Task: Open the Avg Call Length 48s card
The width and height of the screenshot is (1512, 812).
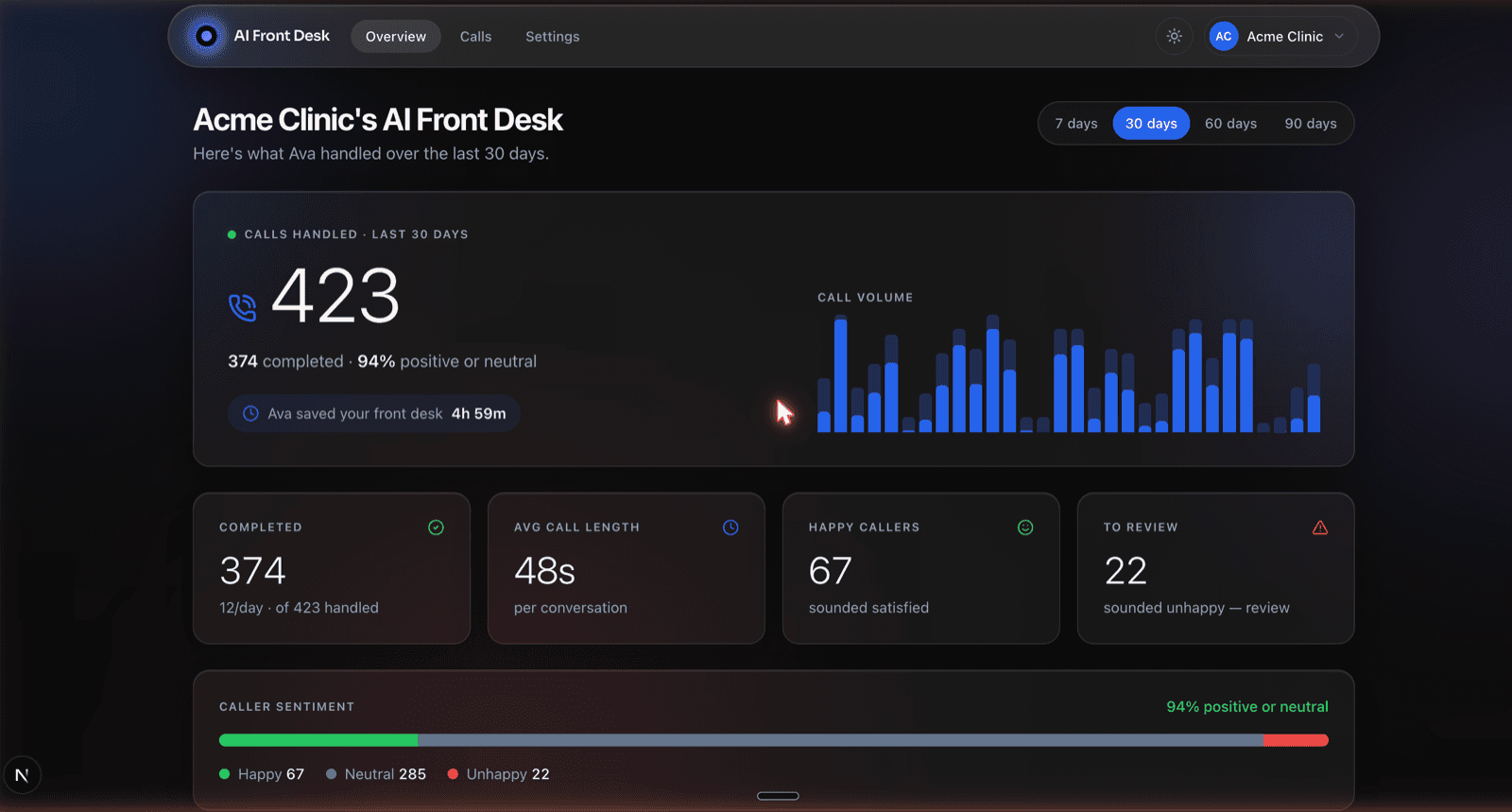Action: (x=627, y=568)
